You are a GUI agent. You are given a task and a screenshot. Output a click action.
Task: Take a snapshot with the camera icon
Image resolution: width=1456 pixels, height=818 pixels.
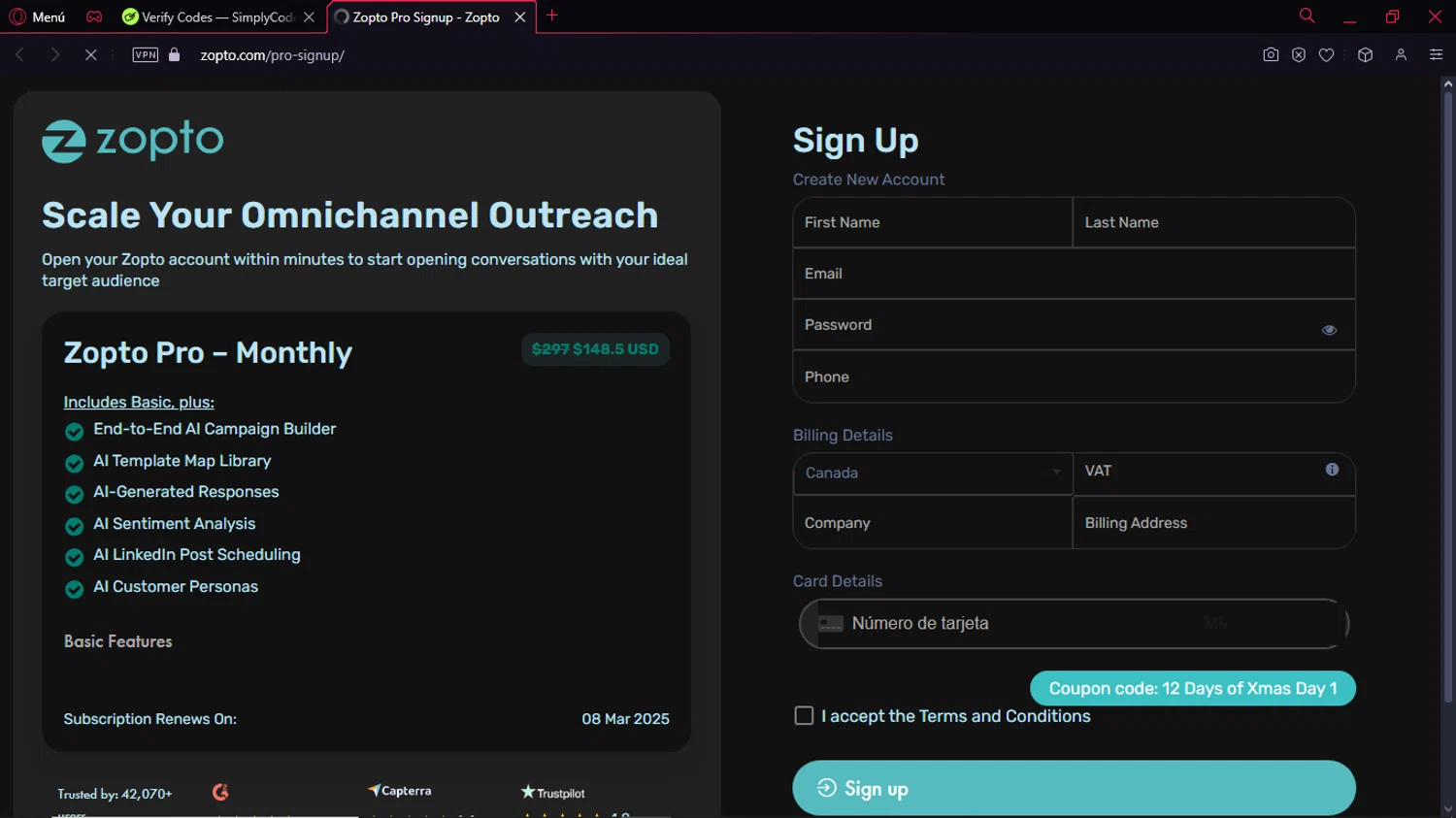(x=1271, y=55)
